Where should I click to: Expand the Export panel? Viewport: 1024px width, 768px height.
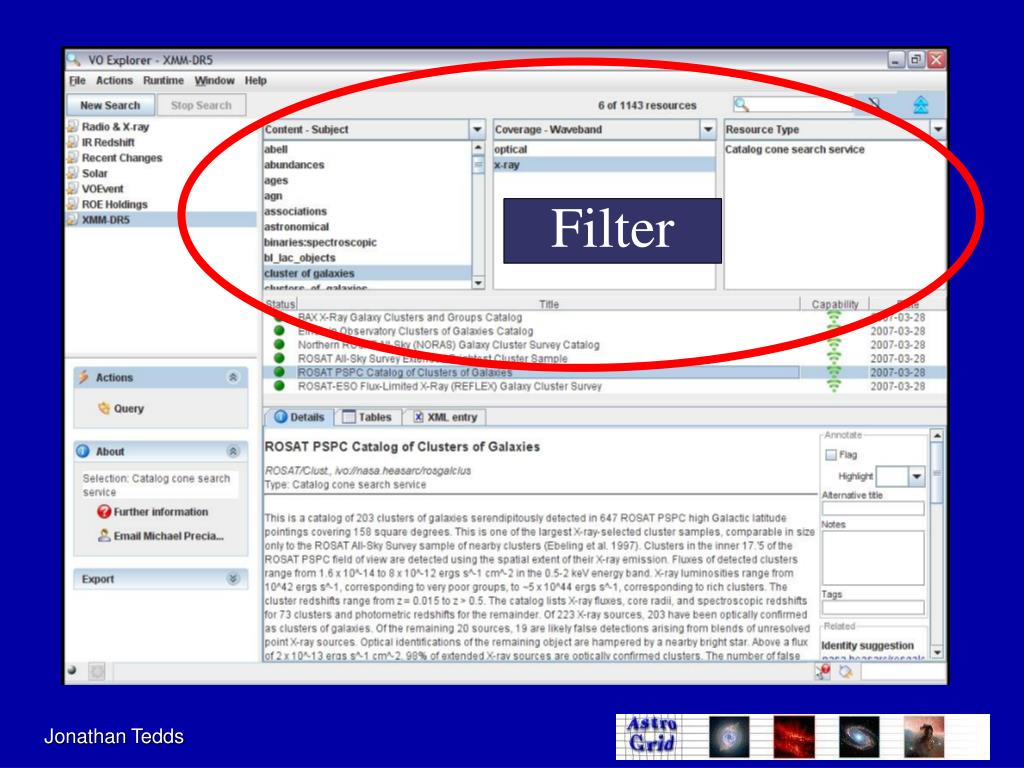point(232,579)
